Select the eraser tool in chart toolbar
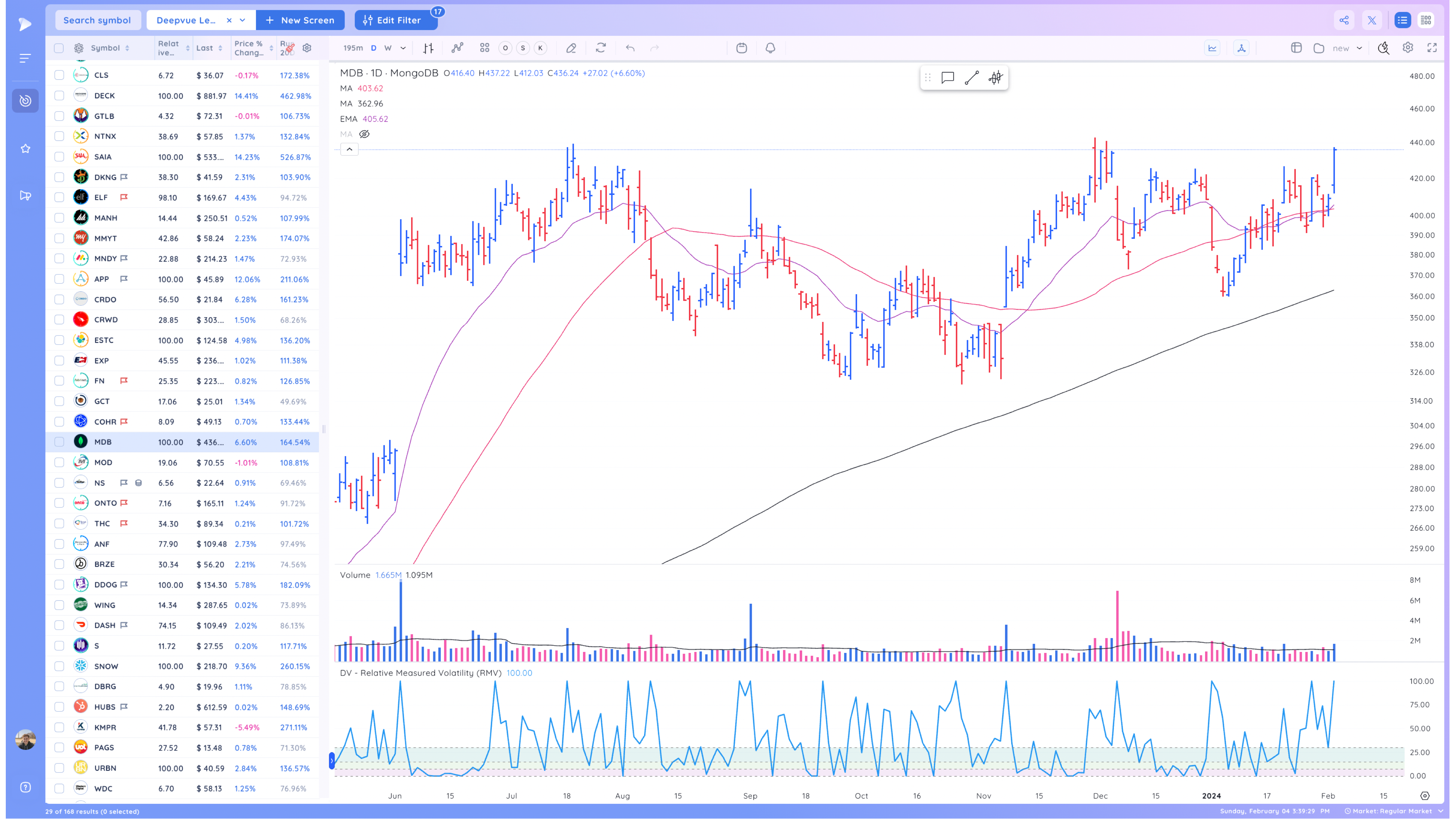 [x=571, y=48]
